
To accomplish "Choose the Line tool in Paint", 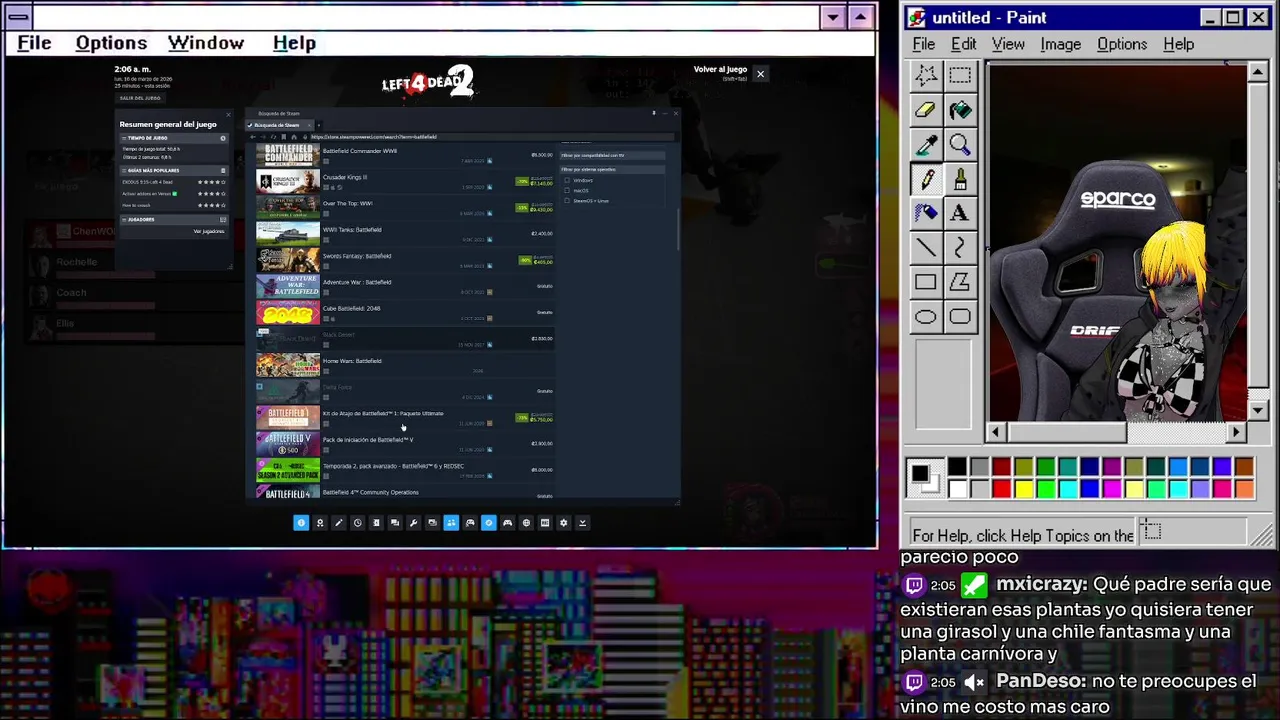I will click(926, 248).
